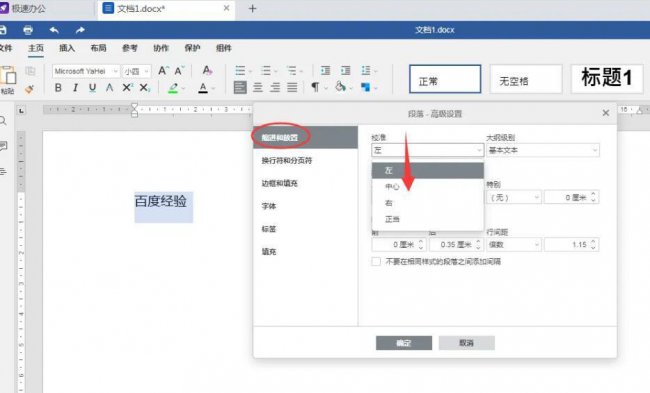The image size is (650, 393).
Task: Click the numbered list icon
Action: 266,70
